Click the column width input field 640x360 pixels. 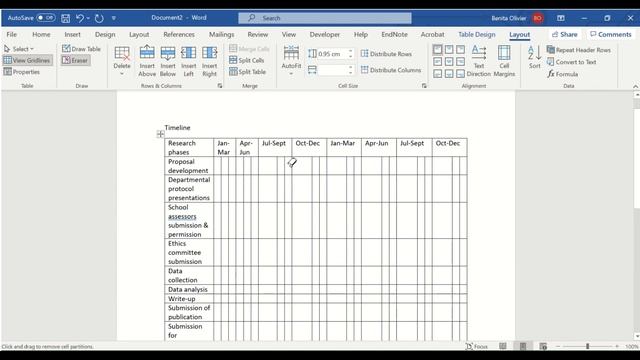[x=332, y=70]
